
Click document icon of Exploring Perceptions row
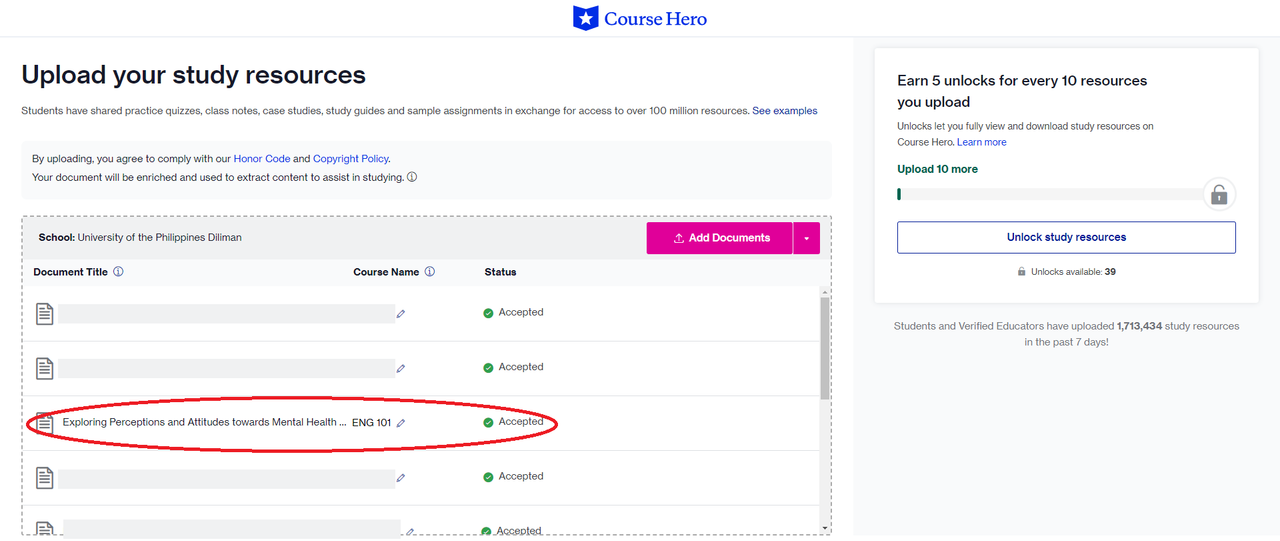(x=45, y=423)
